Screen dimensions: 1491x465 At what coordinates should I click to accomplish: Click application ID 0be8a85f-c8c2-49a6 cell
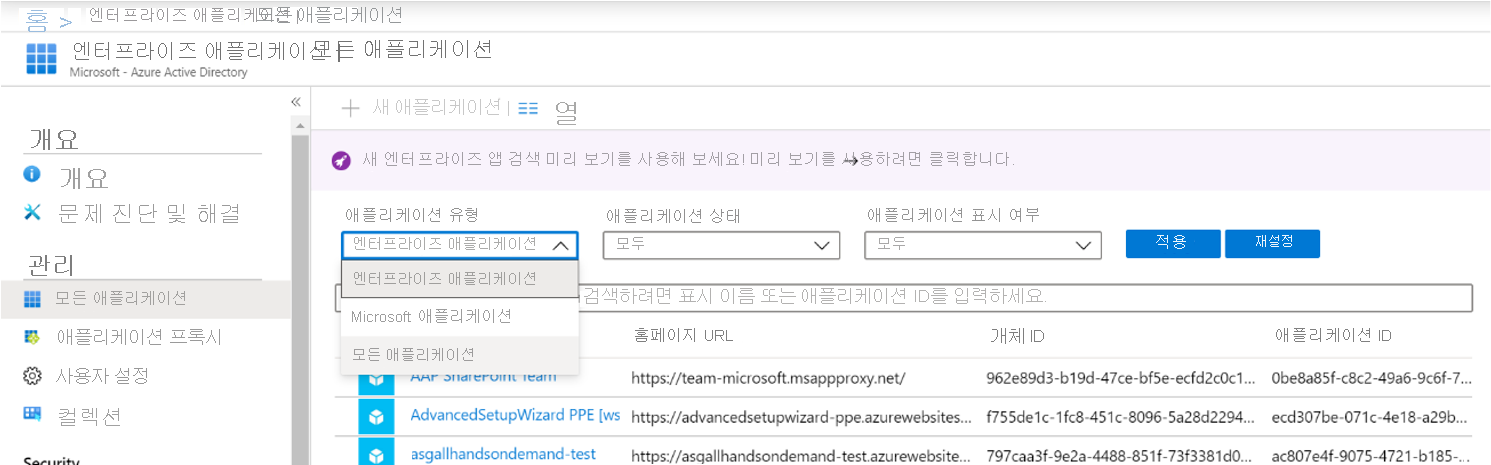[x=1372, y=378]
